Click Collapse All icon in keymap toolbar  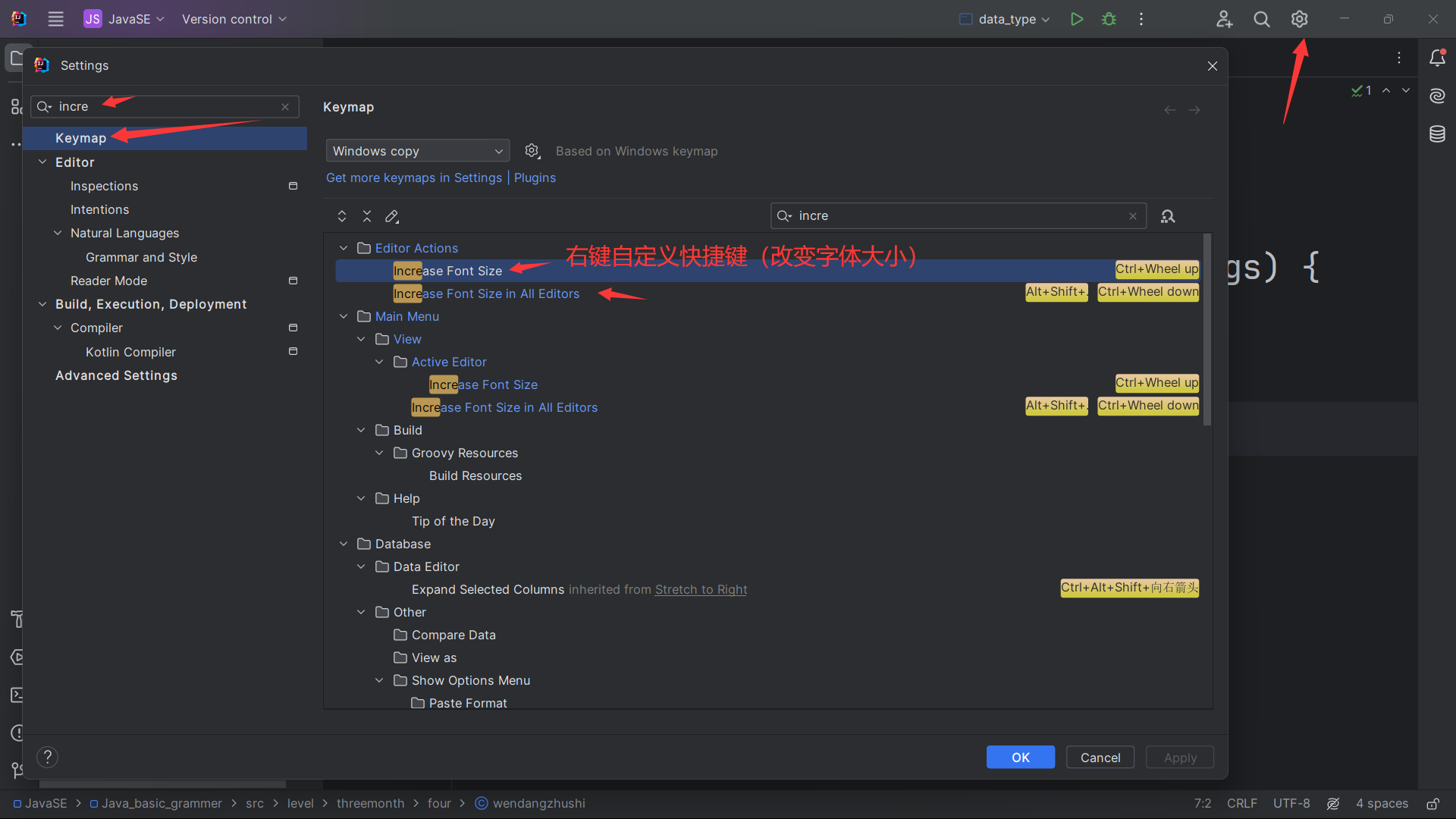pyautogui.click(x=367, y=216)
